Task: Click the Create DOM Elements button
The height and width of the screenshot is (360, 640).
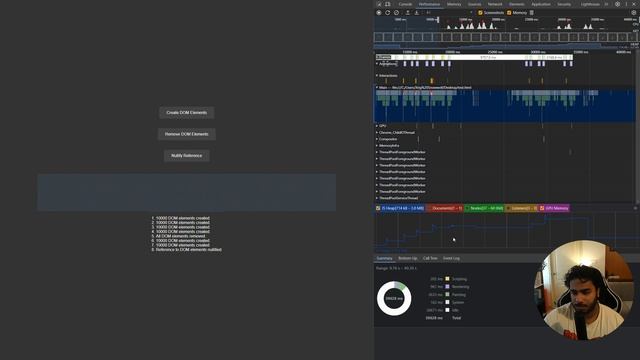Action: pos(187,113)
